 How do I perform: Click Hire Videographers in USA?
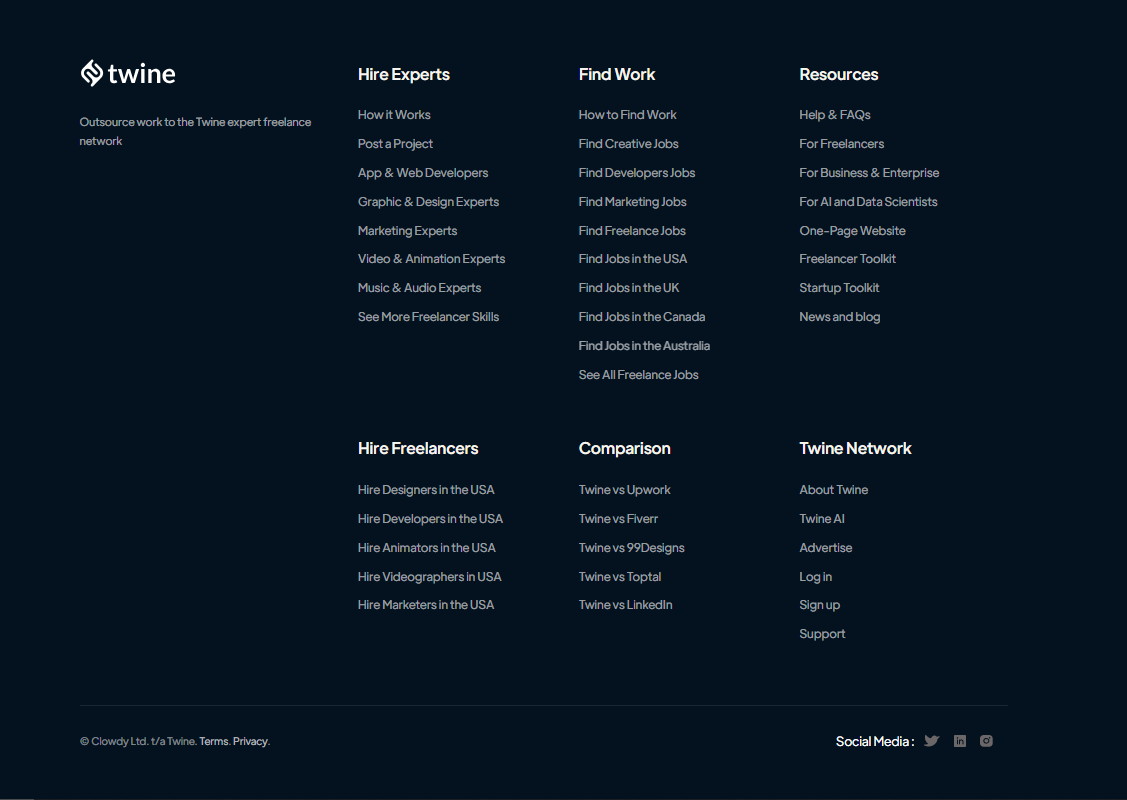point(430,576)
